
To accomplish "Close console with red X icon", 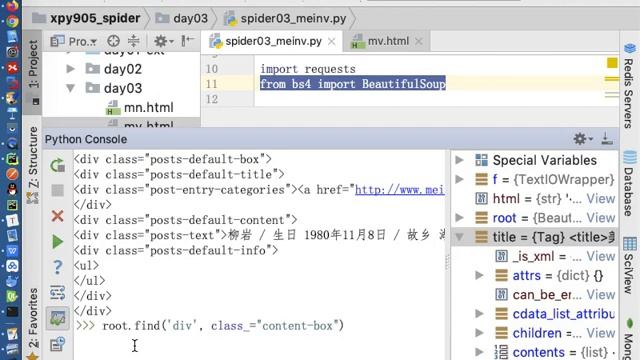I will coord(58,216).
